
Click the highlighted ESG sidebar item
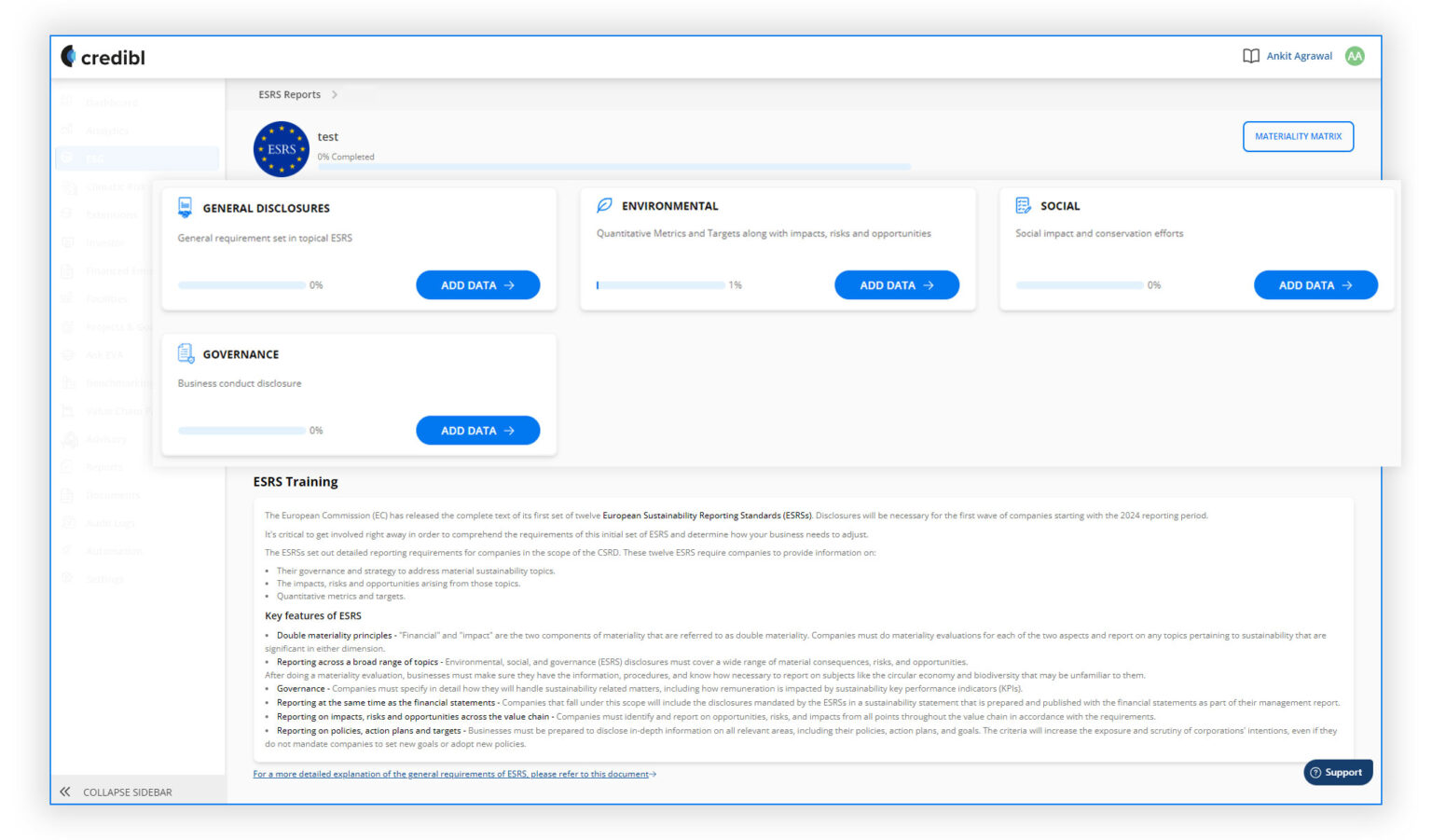(103, 158)
